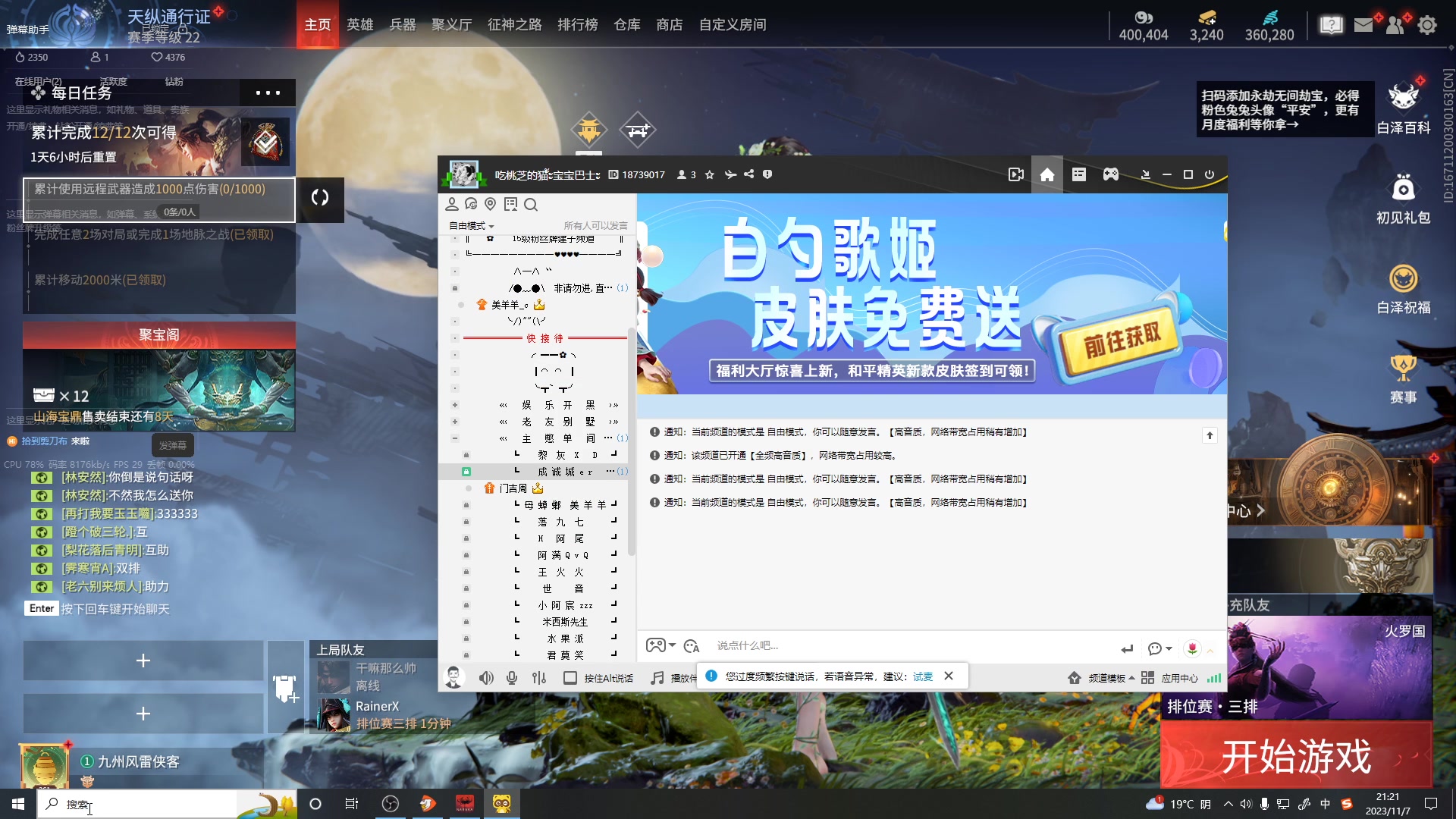
Task: Open game settings gear icon at top right
Action: click(x=1427, y=26)
